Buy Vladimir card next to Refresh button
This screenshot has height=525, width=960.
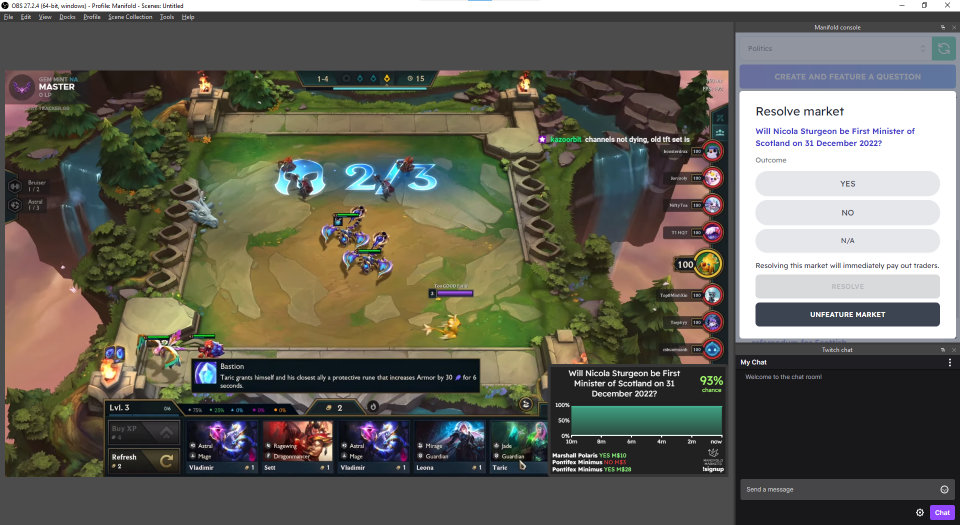click(221, 447)
